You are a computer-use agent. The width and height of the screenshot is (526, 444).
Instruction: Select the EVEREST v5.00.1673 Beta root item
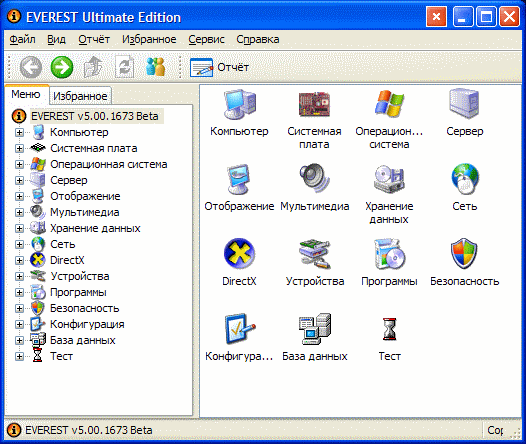click(x=95, y=116)
